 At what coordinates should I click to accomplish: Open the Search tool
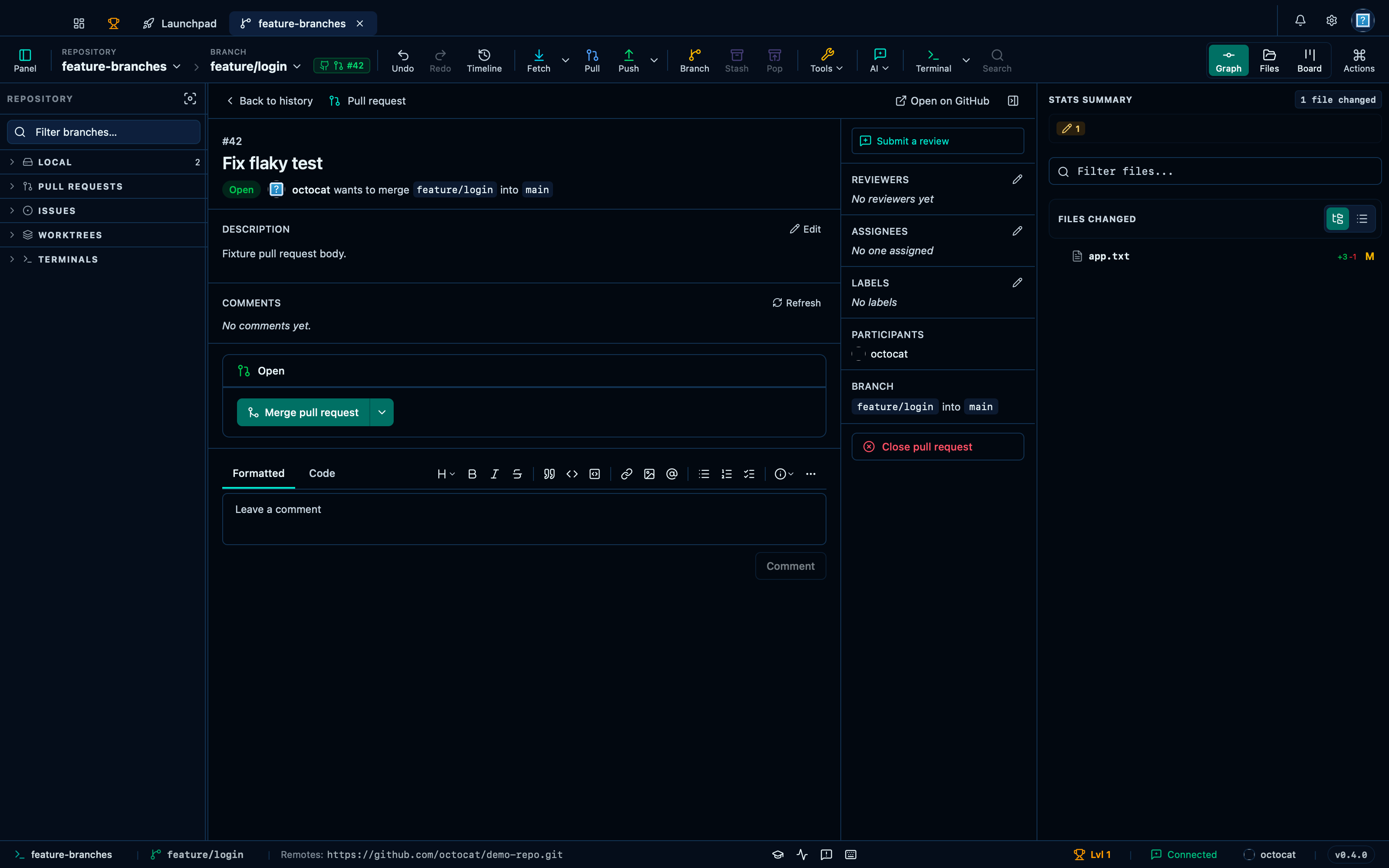(x=997, y=60)
